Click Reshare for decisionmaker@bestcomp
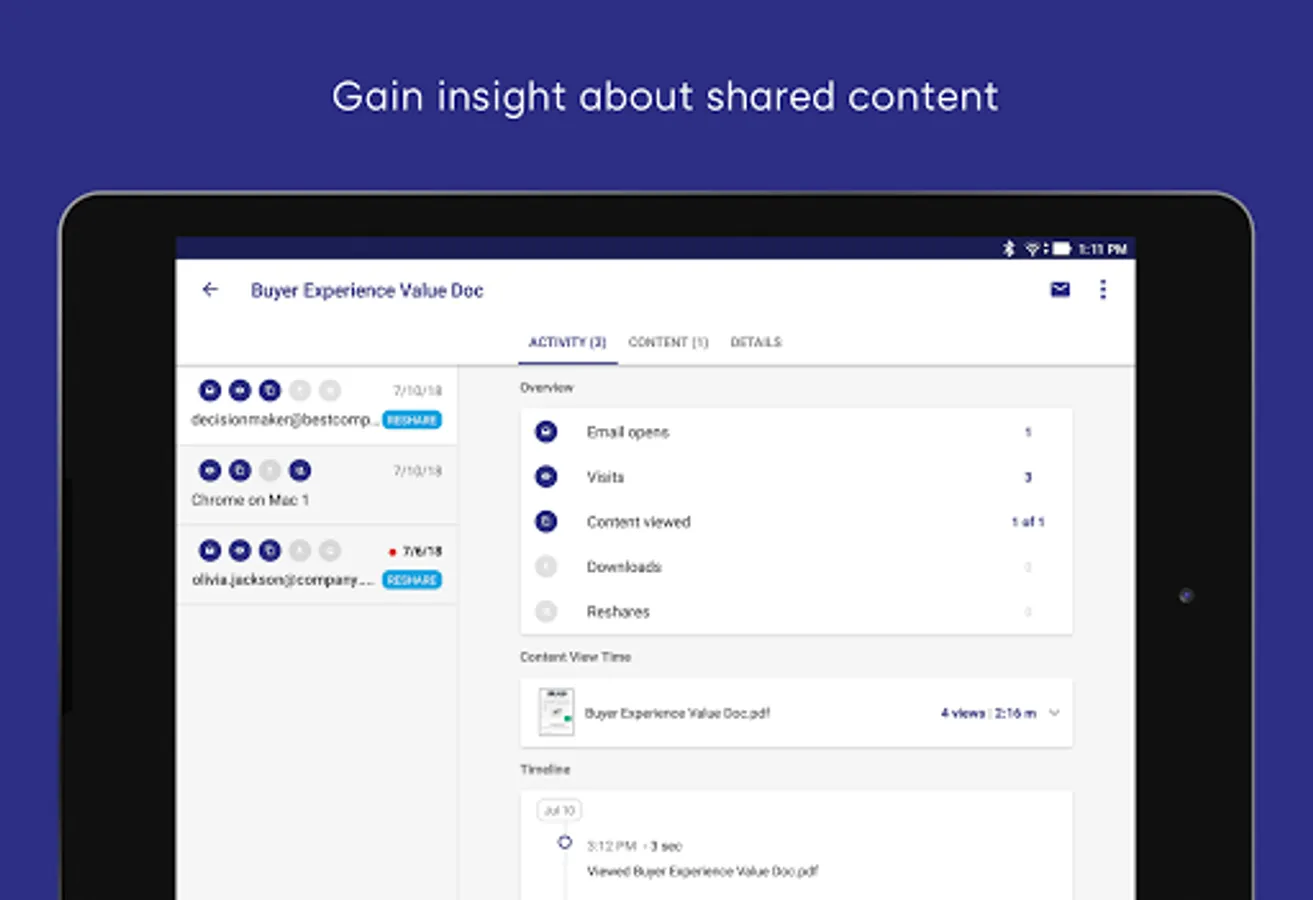The image size is (1313, 900). pos(412,420)
